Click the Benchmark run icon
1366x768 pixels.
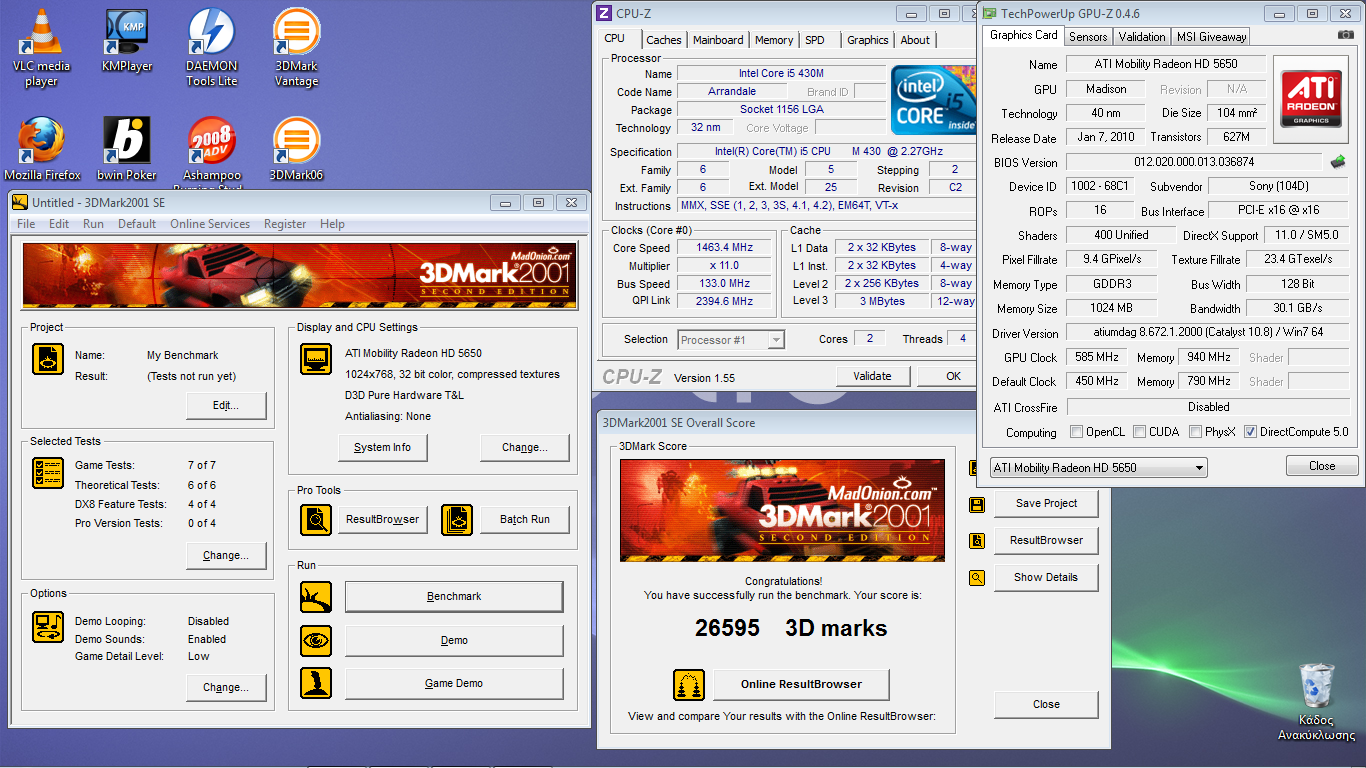click(316, 597)
